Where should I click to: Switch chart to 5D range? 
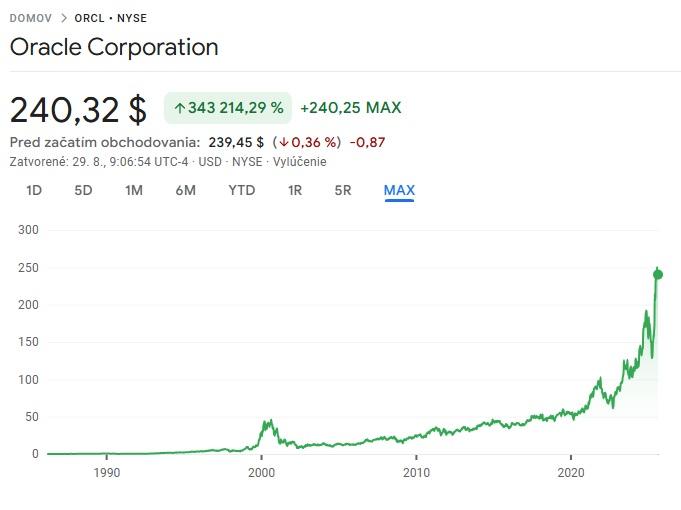click(83, 190)
